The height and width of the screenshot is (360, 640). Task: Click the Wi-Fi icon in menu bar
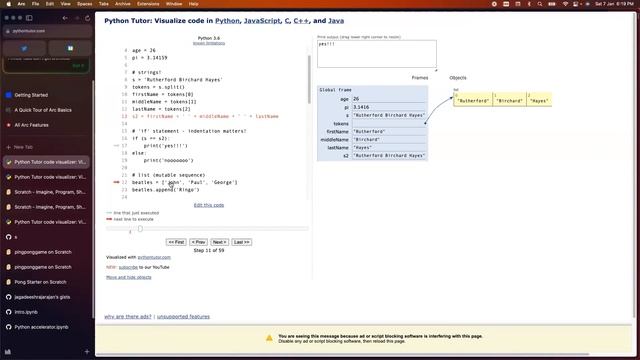tap(565, 4)
